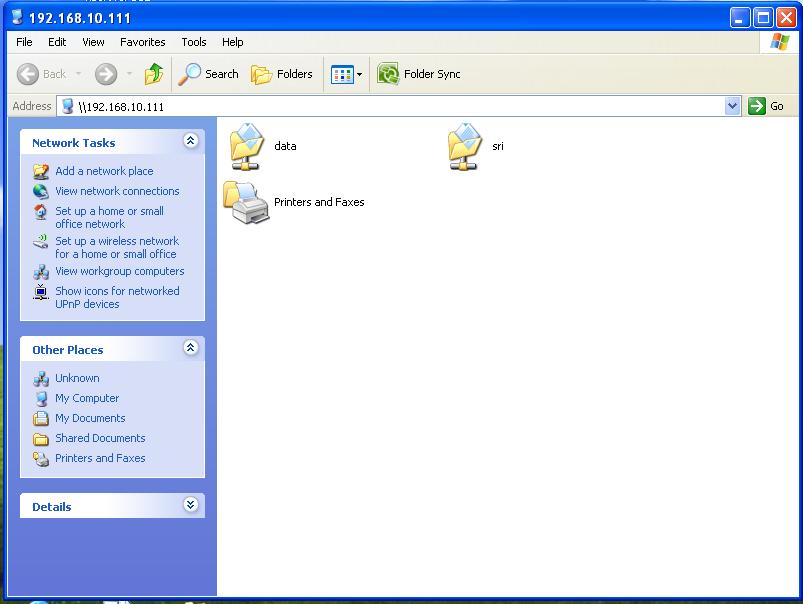Viewport: 803px width, 604px height.
Task: Select the sri folder label text
Action: [498, 147]
